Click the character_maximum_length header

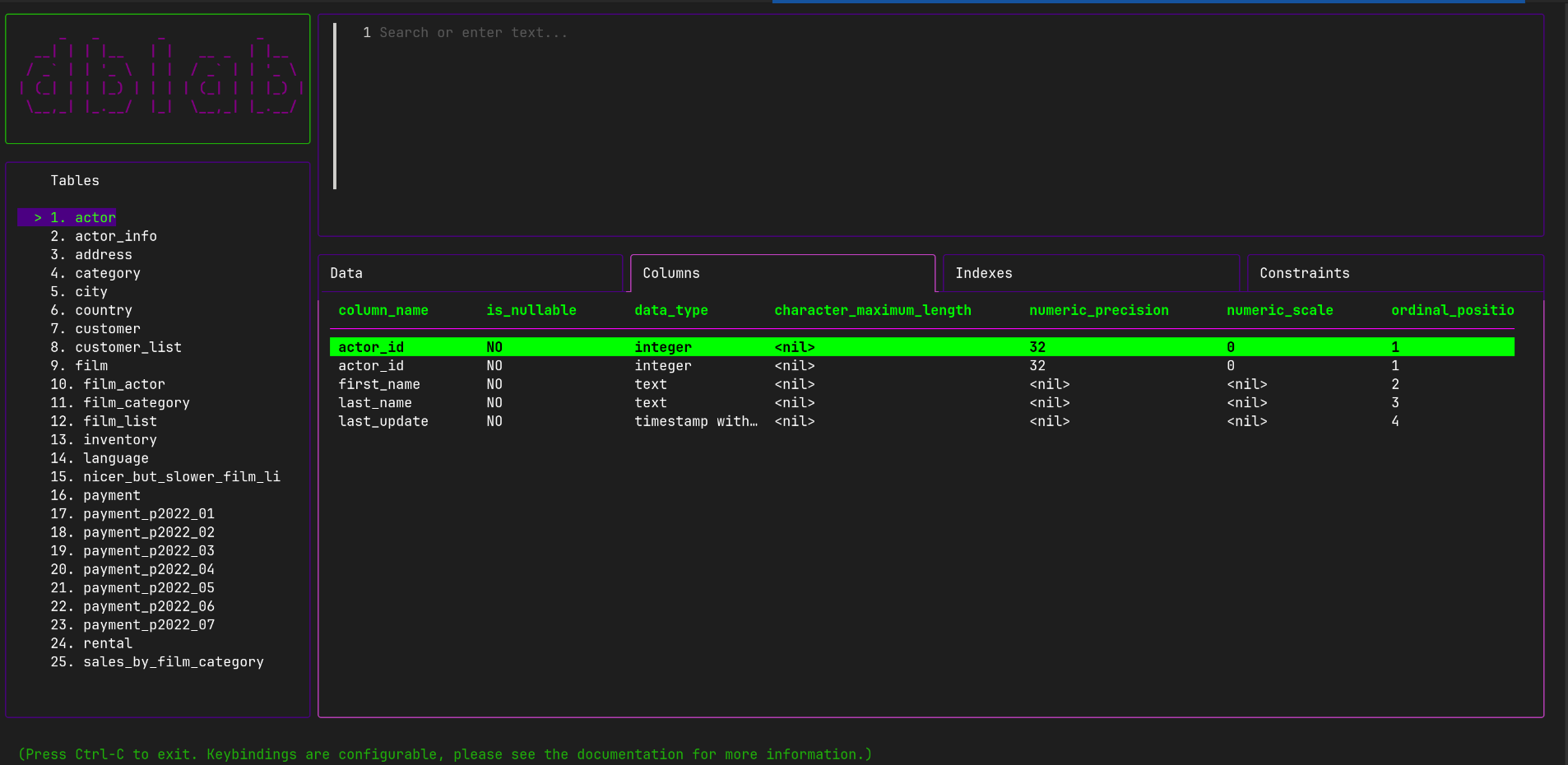click(873, 310)
